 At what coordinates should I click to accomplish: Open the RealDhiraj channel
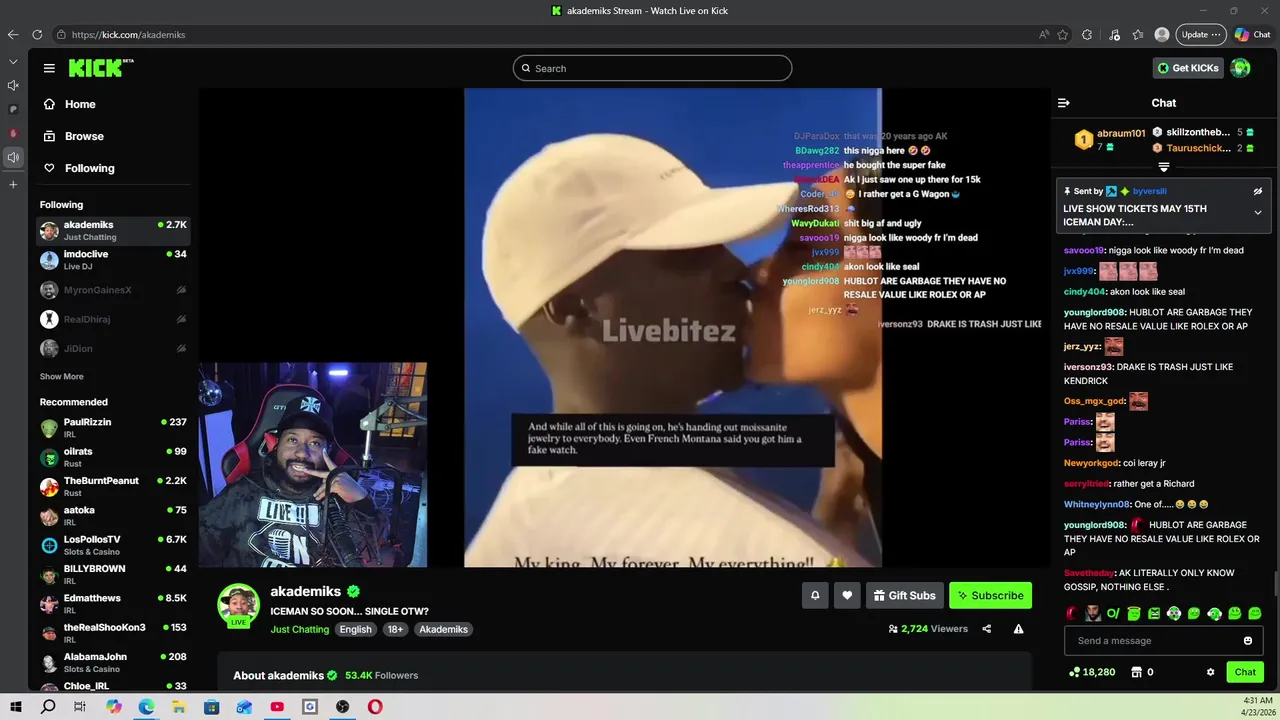(x=113, y=319)
